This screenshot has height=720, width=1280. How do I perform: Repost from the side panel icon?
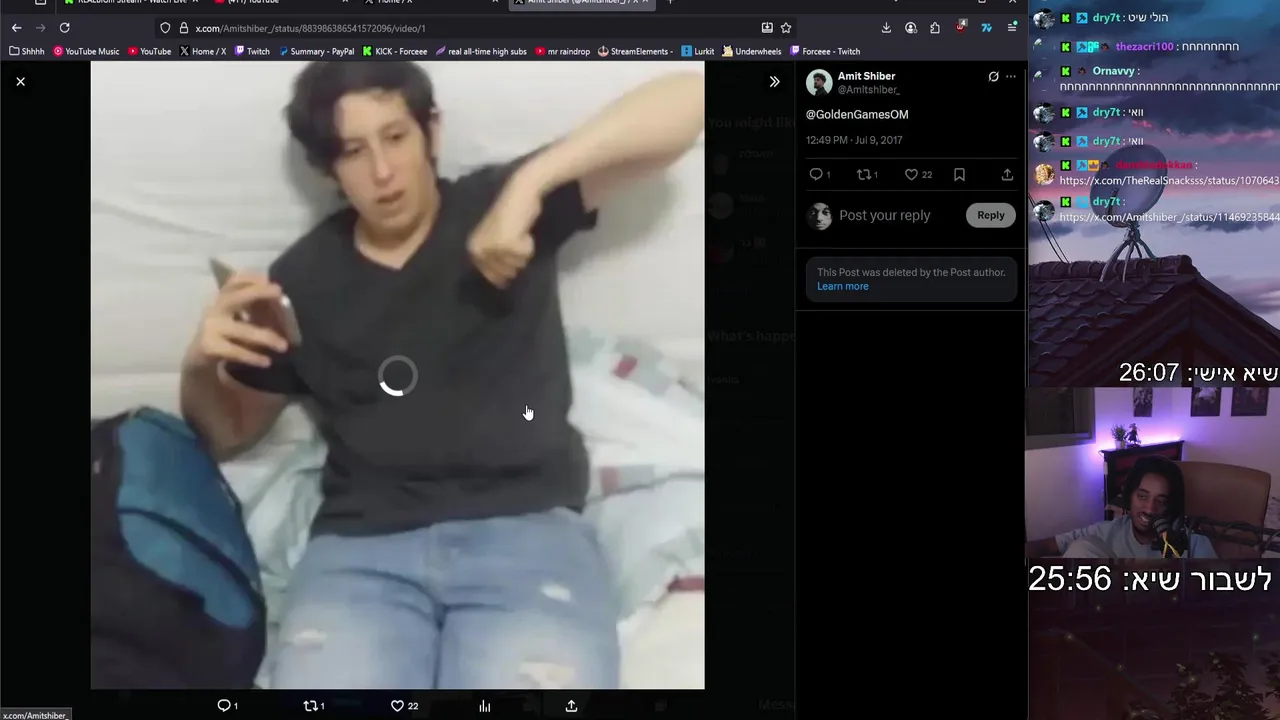click(x=864, y=175)
